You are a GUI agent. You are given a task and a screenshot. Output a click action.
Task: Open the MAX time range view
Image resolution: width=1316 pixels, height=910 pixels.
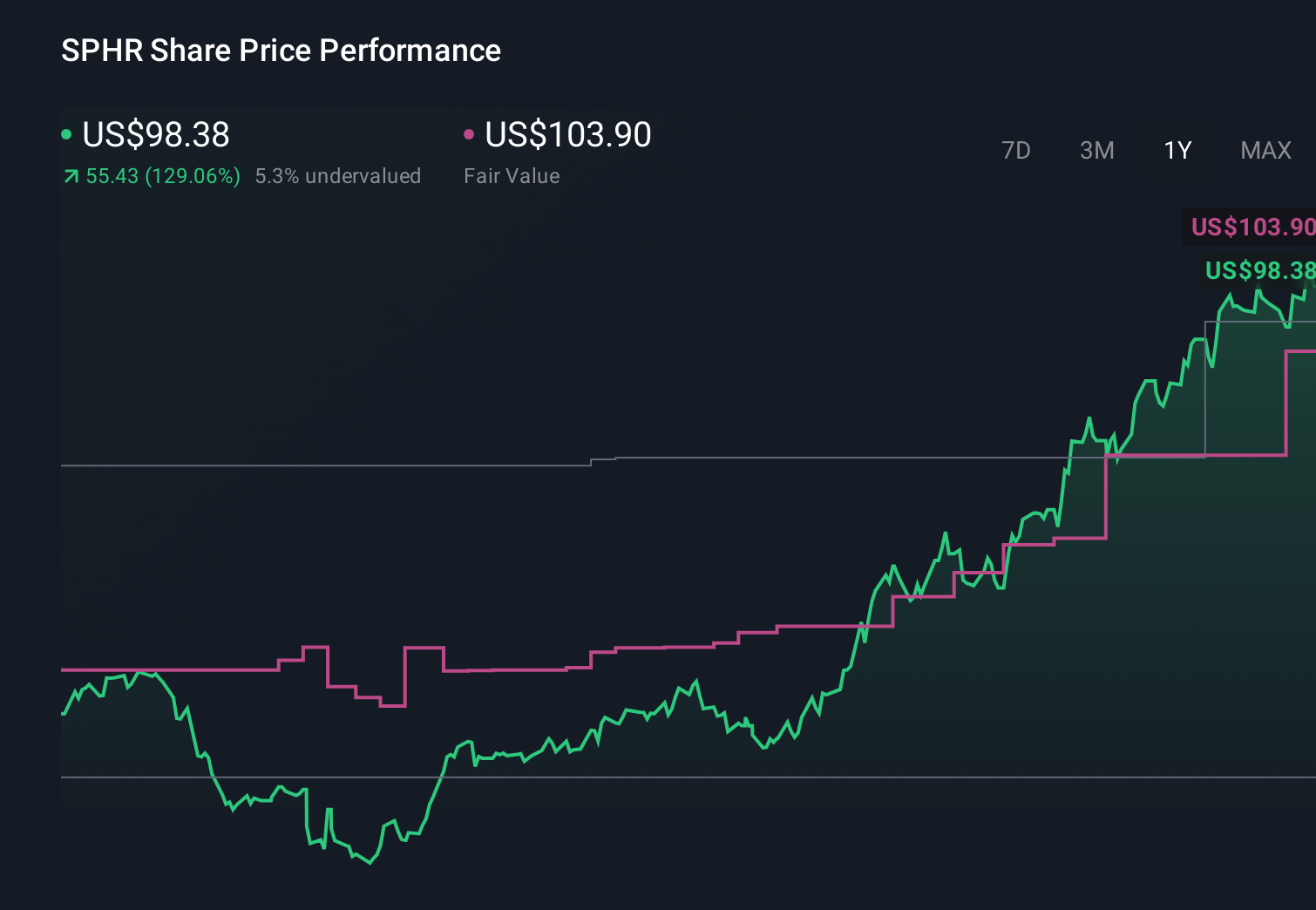pyautogui.click(x=1265, y=150)
